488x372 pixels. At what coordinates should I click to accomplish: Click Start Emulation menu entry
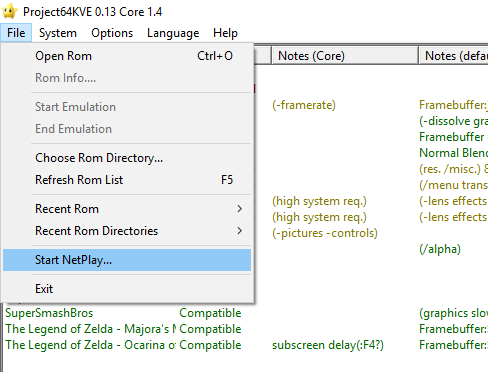pyautogui.click(x=127, y=107)
